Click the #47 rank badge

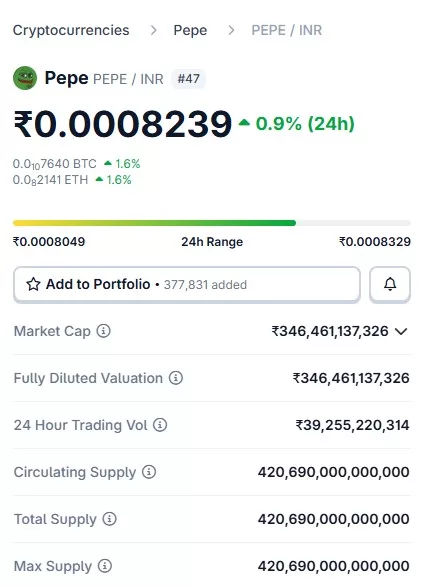pos(188,79)
